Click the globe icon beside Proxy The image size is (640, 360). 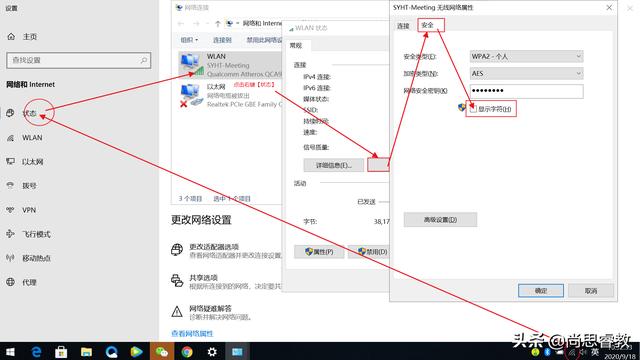pos(11,282)
